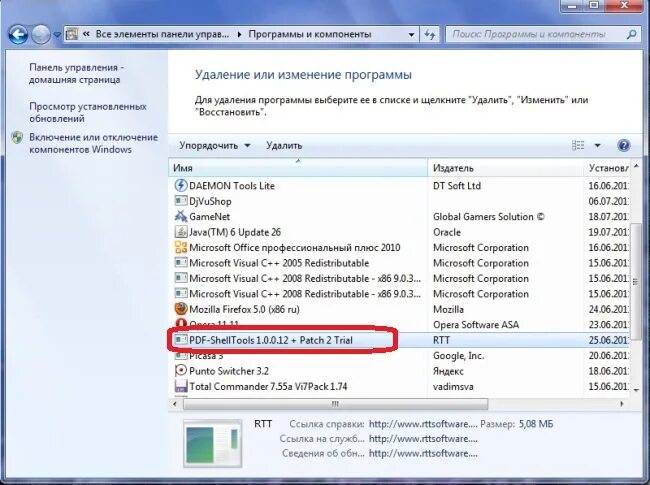Open 'Просмотр установленных обновлений' link
Viewport: 650px width, 485px height.
tap(88, 112)
